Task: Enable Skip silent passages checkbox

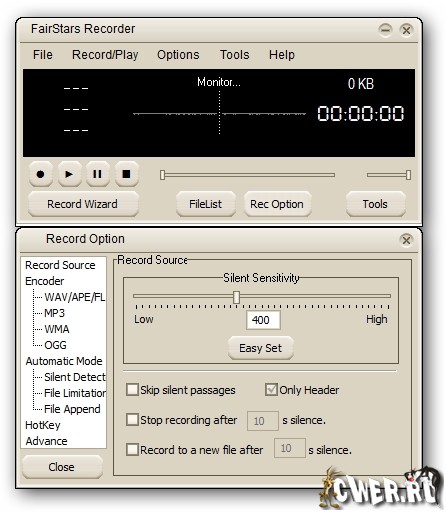Action: click(132, 389)
